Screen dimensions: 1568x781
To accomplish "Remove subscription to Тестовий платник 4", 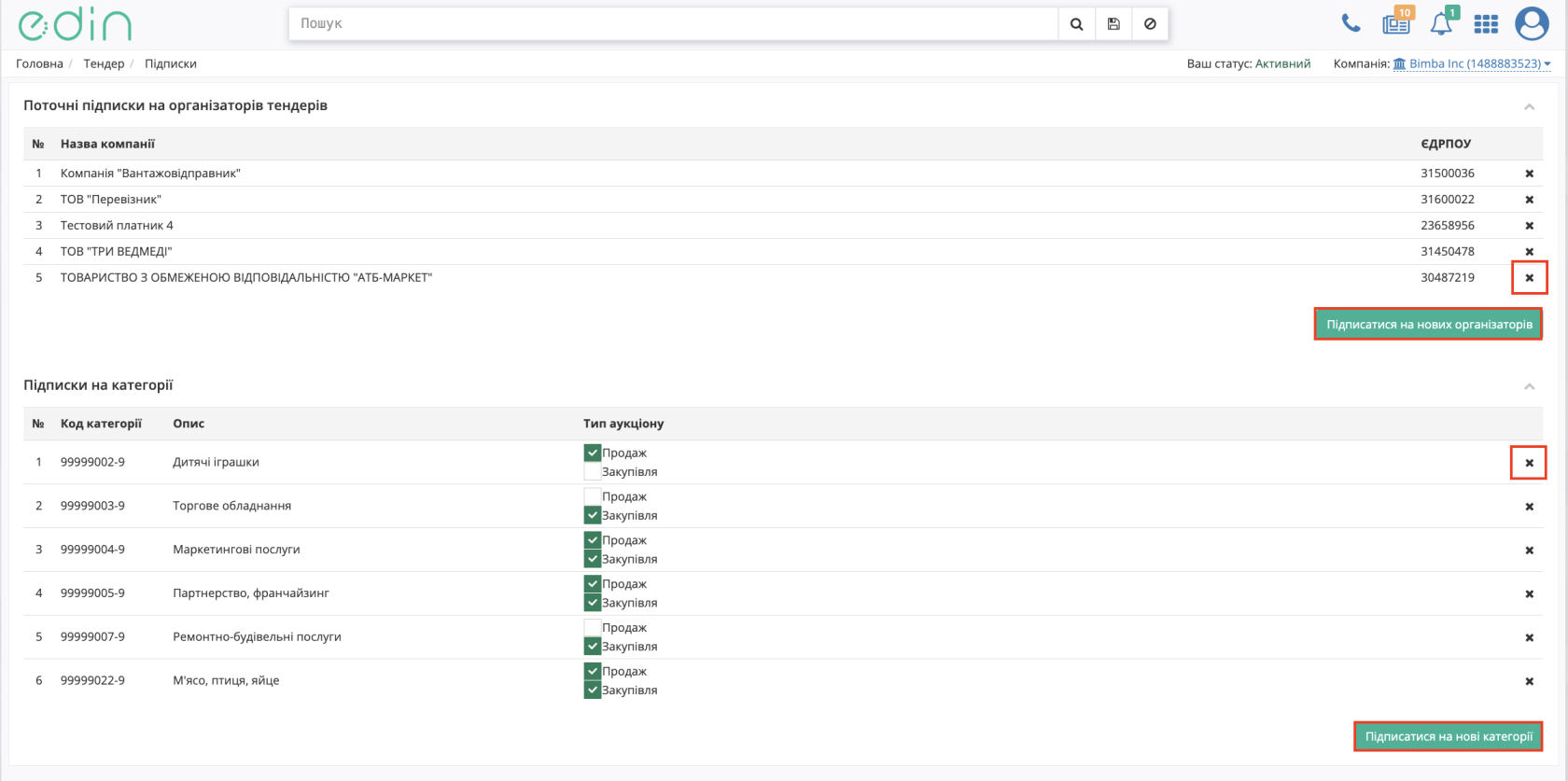I will [x=1529, y=226].
